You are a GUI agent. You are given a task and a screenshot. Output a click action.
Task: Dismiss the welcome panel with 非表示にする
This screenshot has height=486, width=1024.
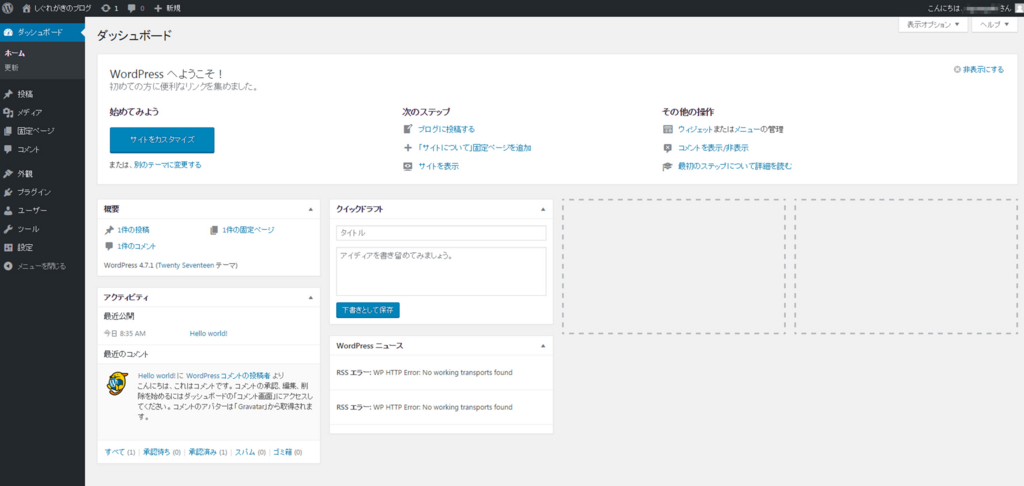coord(978,69)
